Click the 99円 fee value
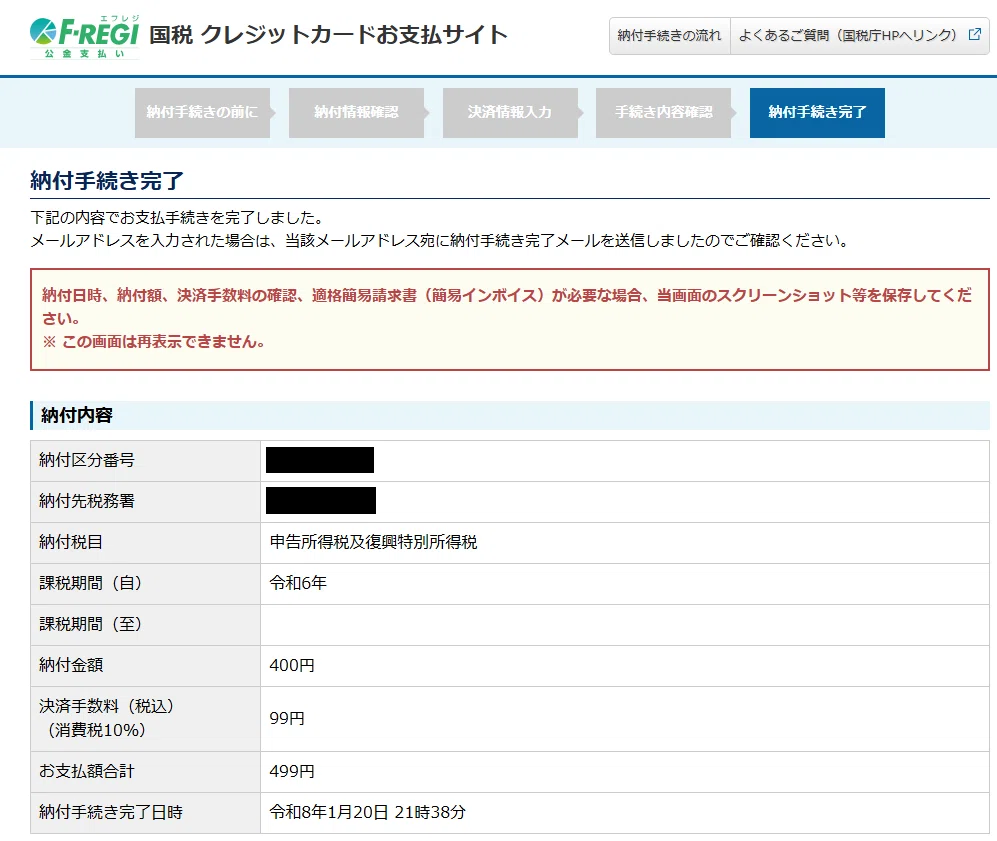Image resolution: width=997 pixels, height=841 pixels. click(287, 718)
